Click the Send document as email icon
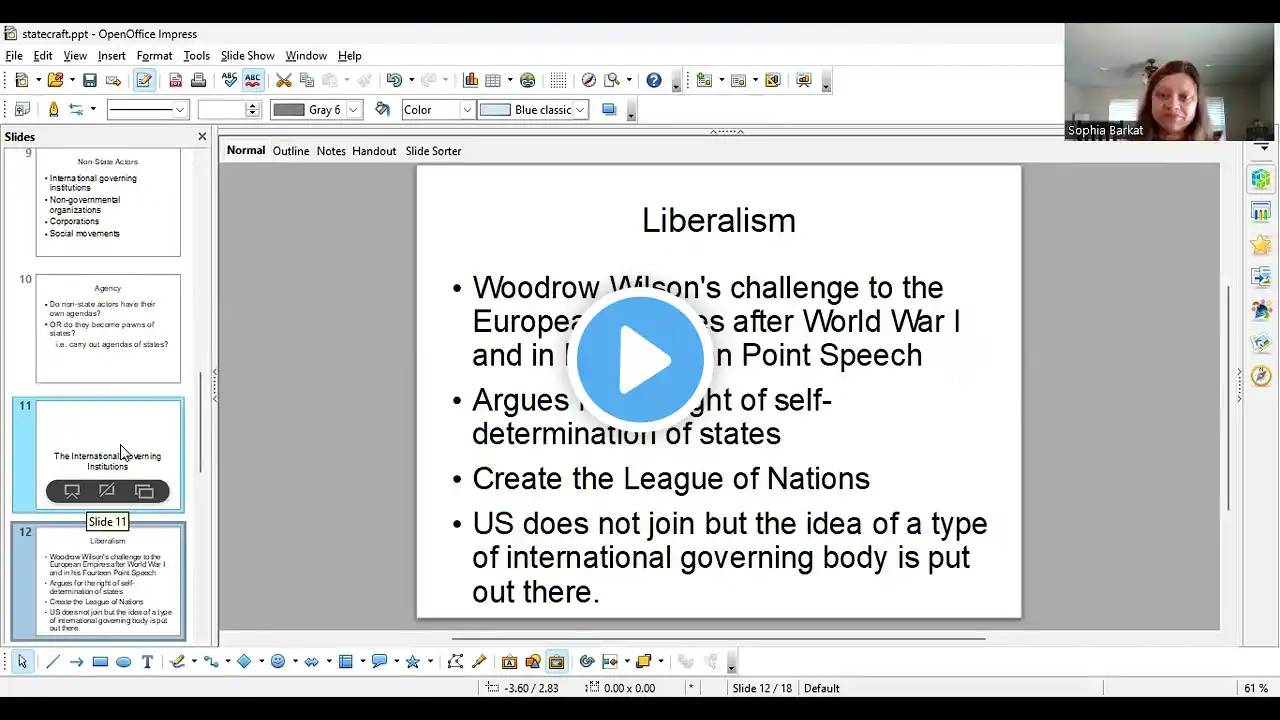1280x720 pixels. pyautogui.click(x=113, y=81)
